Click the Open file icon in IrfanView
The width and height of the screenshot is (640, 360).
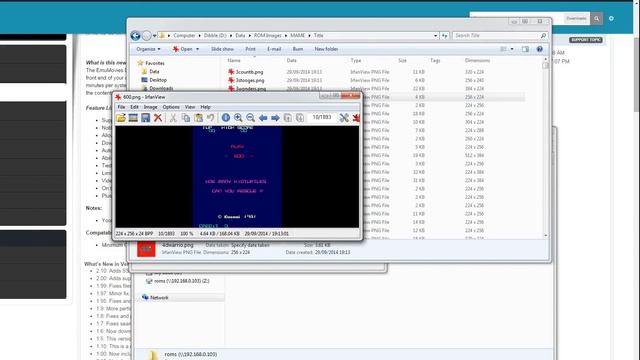[x=121, y=118]
